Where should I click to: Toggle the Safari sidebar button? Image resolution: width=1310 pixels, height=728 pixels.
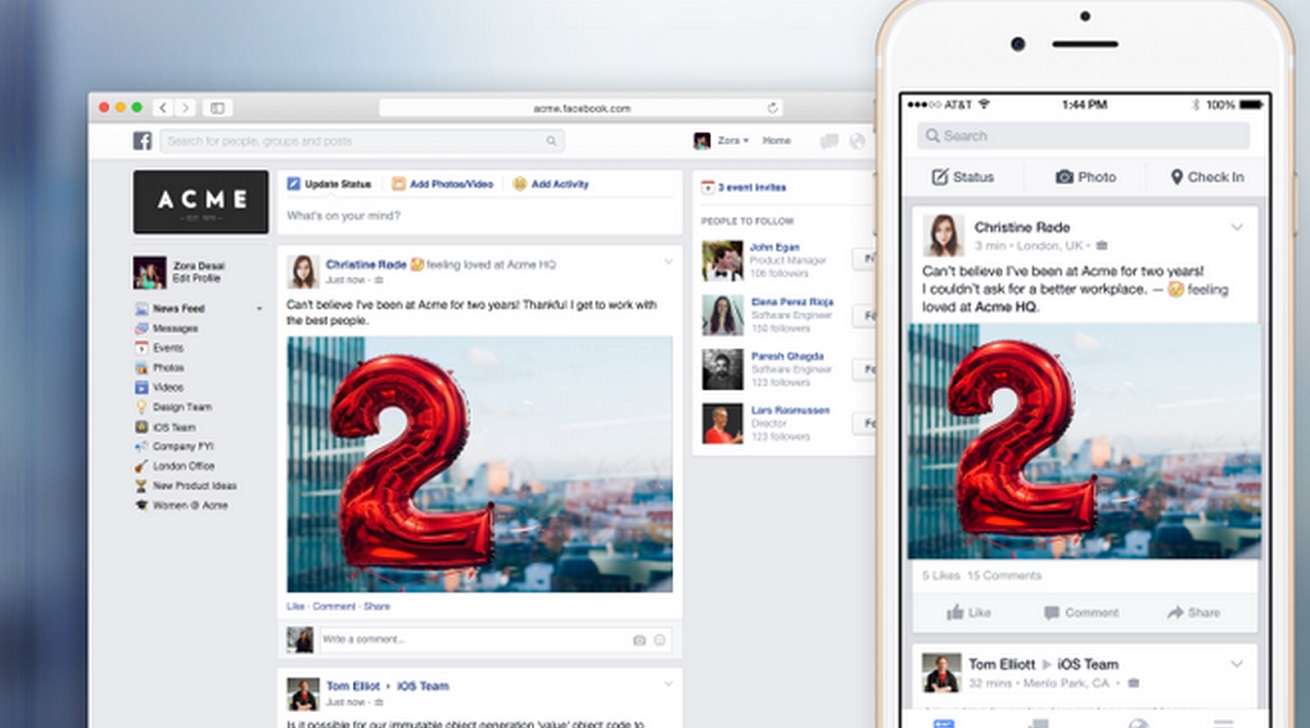(x=217, y=108)
